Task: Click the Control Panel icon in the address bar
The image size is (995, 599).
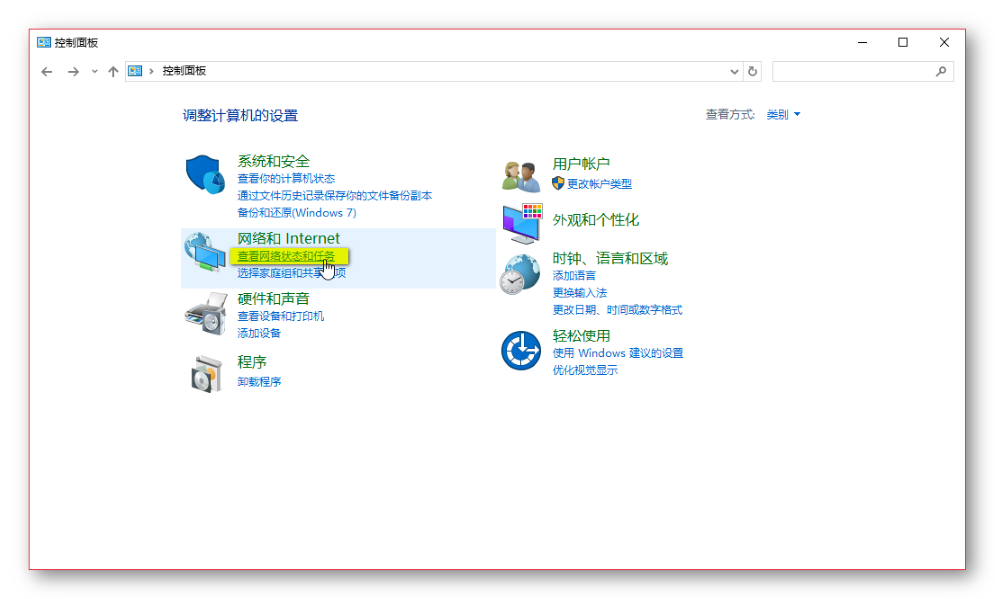Action: pyautogui.click(x=136, y=71)
